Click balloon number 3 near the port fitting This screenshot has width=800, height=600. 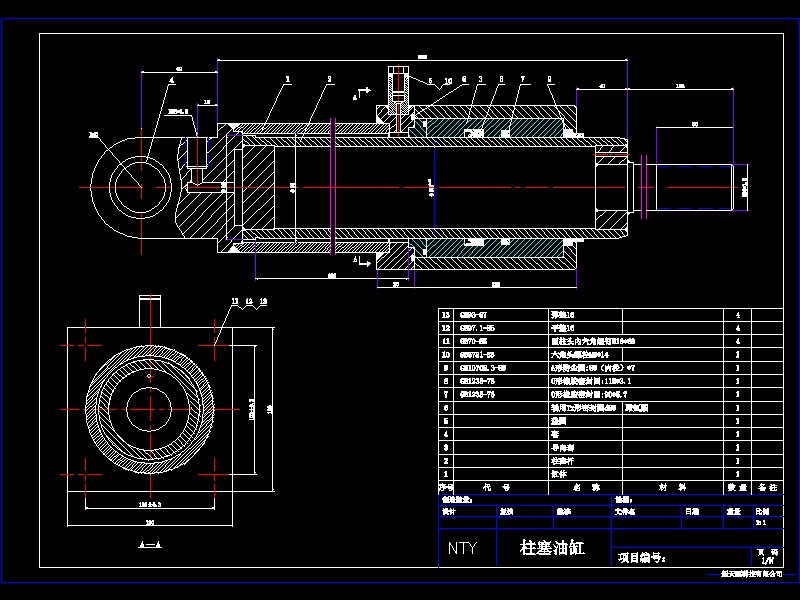click(479, 78)
